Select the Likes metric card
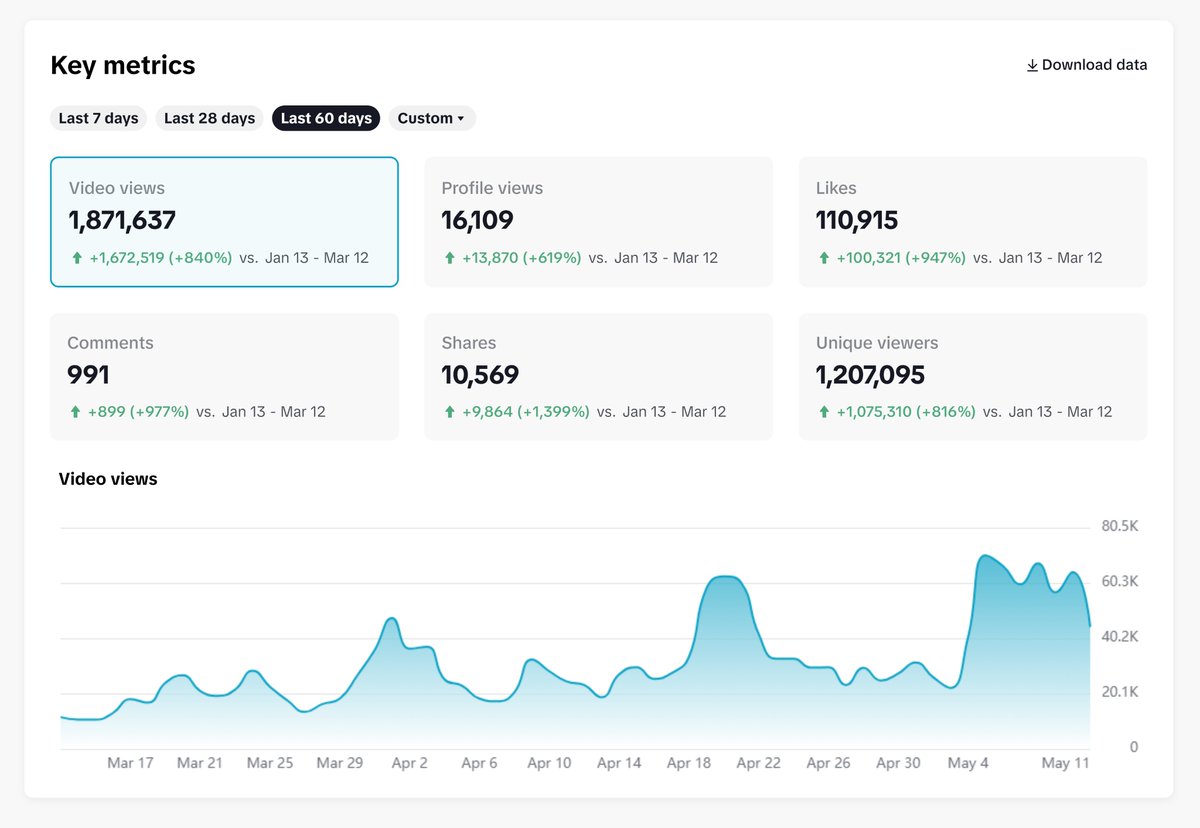 click(x=972, y=221)
